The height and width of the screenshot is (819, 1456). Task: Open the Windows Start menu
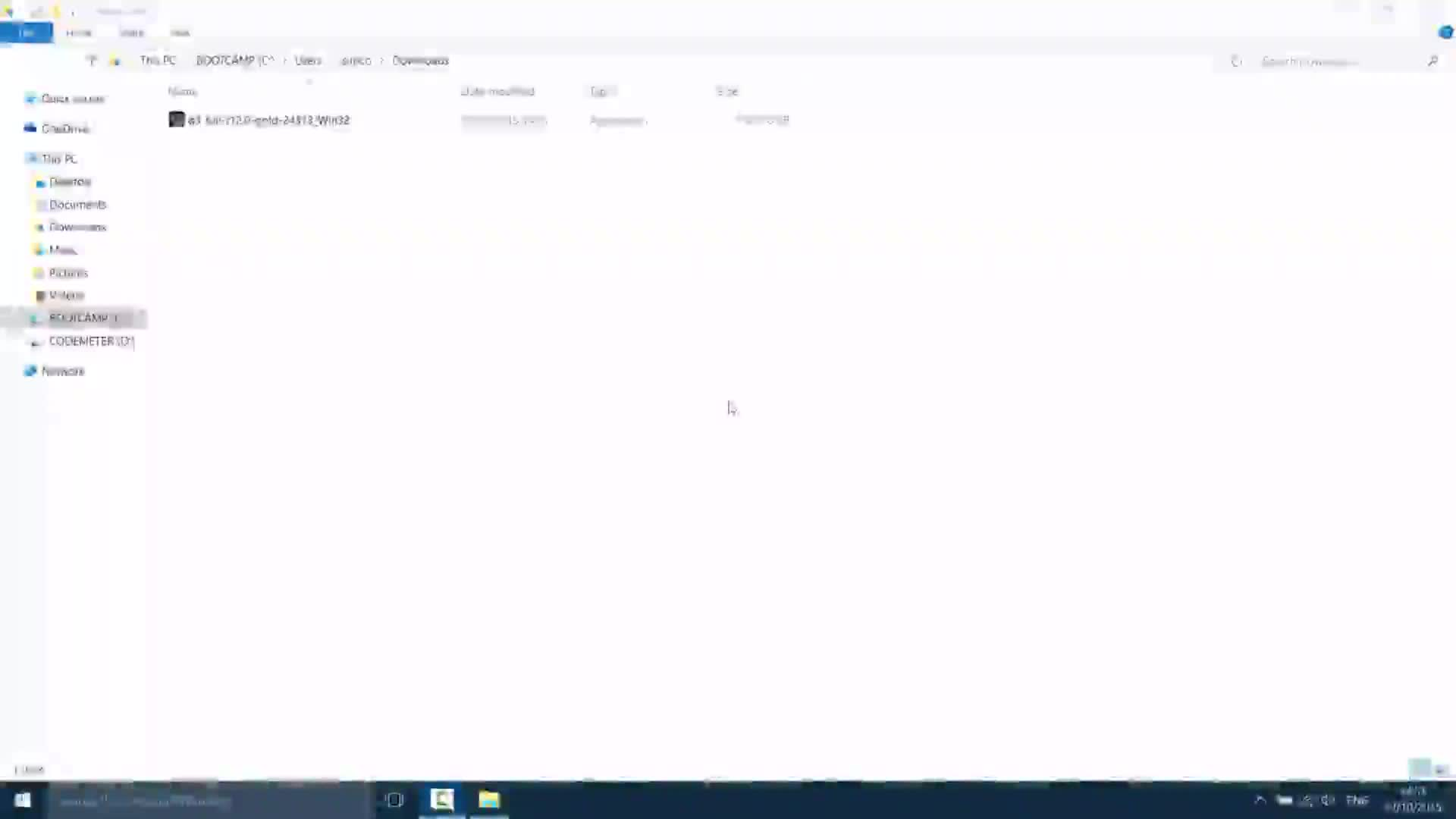coord(22,800)
